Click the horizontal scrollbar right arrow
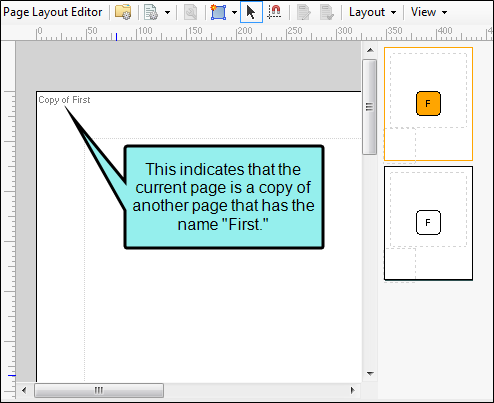The image size is (494, 403). (x=353, y=390)
